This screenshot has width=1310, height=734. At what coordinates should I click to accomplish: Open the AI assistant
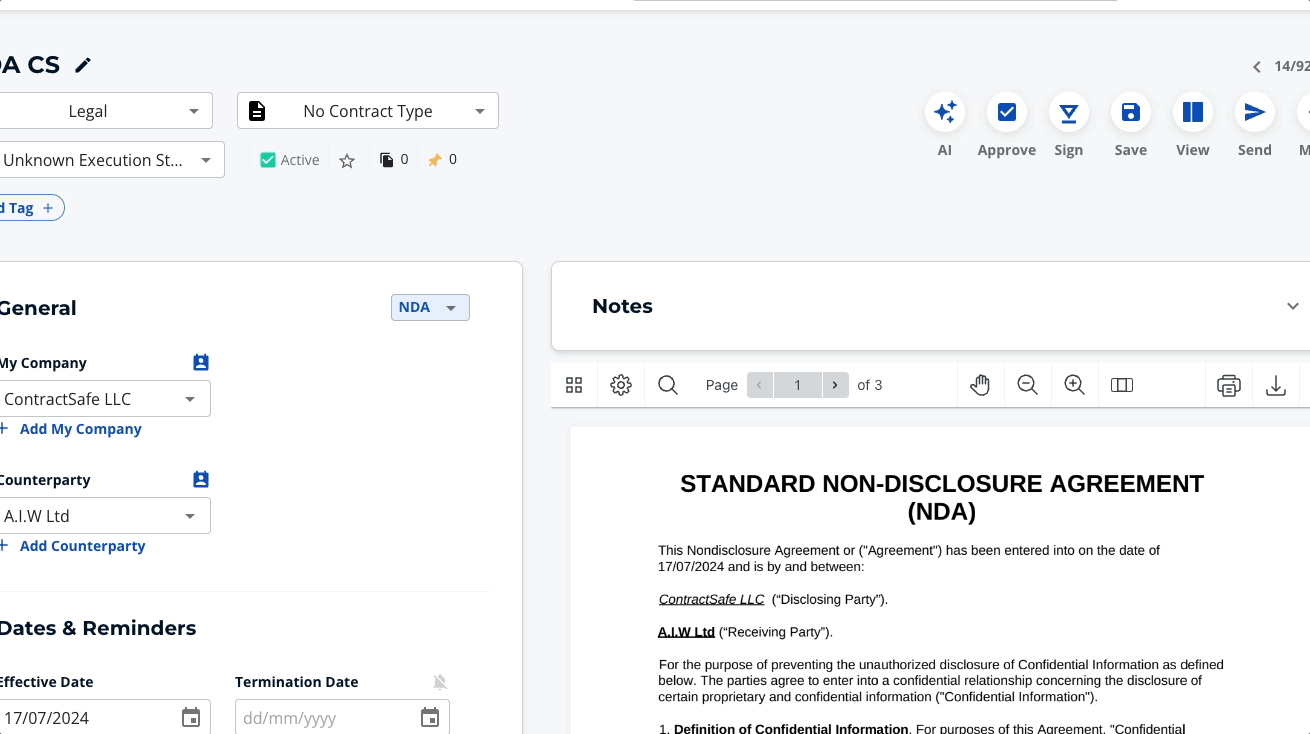point(944,112)
